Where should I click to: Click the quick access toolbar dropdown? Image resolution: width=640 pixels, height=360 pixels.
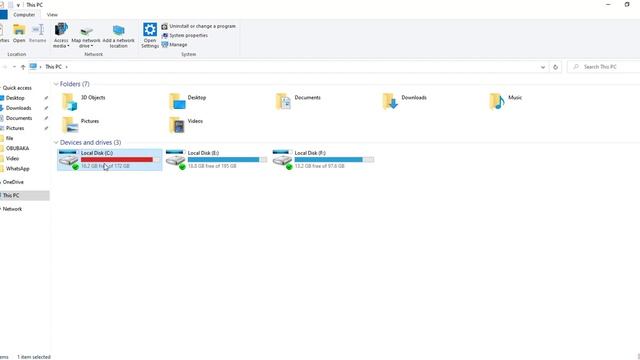pyautogui.click(x=18, y=5)
